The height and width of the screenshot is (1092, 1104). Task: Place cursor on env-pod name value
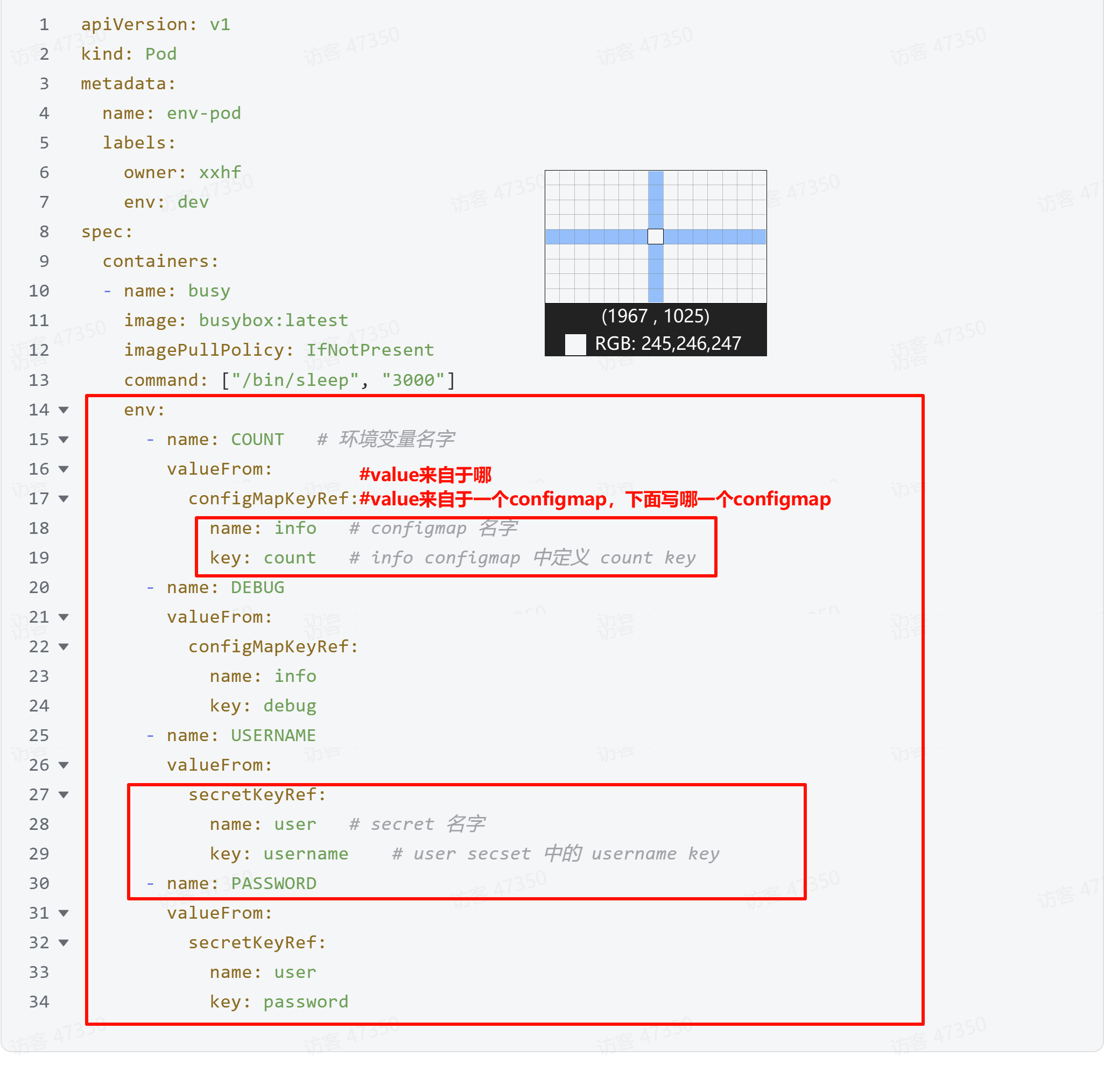tap(203, 113)
